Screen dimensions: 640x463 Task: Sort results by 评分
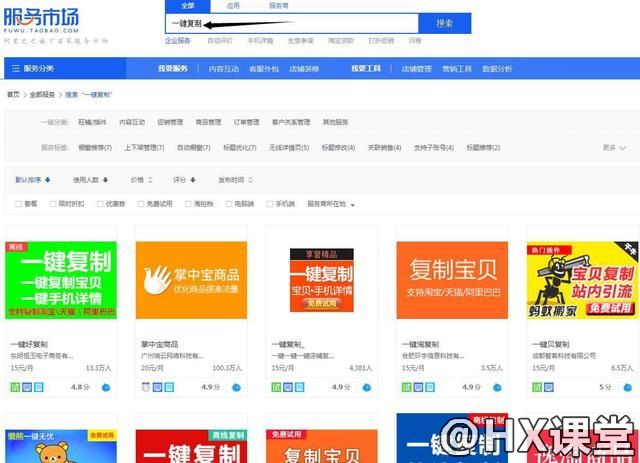click(184, 180)
